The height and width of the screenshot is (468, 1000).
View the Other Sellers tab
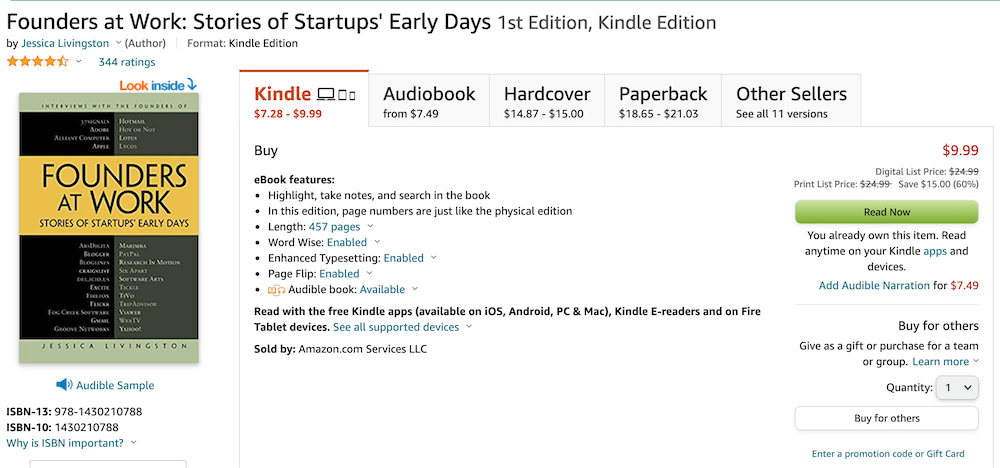791,101
